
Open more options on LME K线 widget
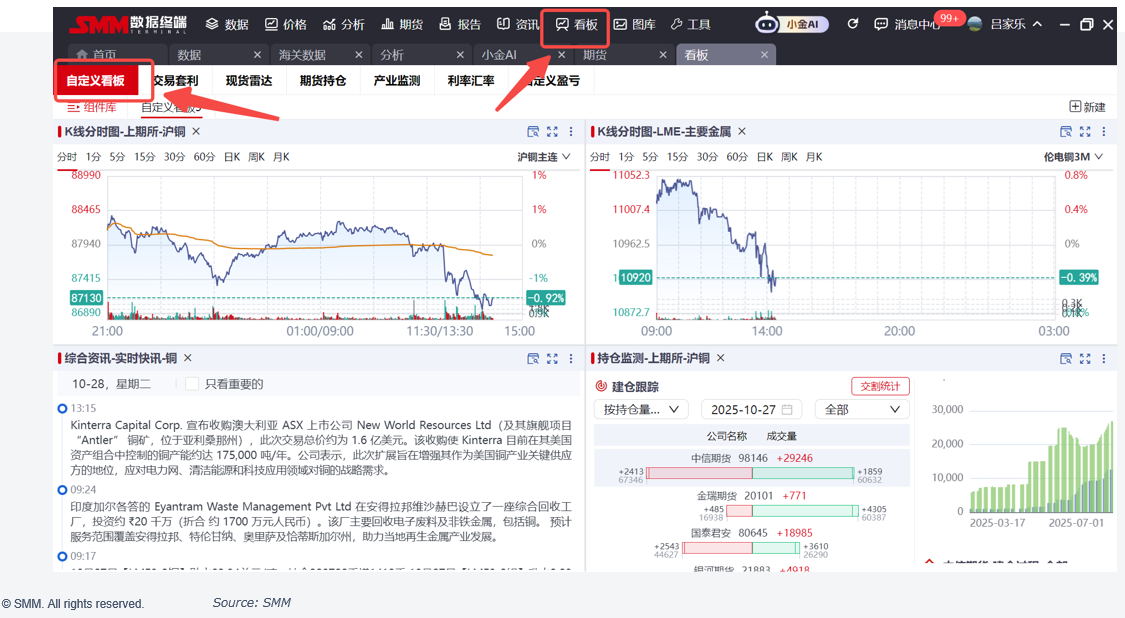pos(1103,131)
